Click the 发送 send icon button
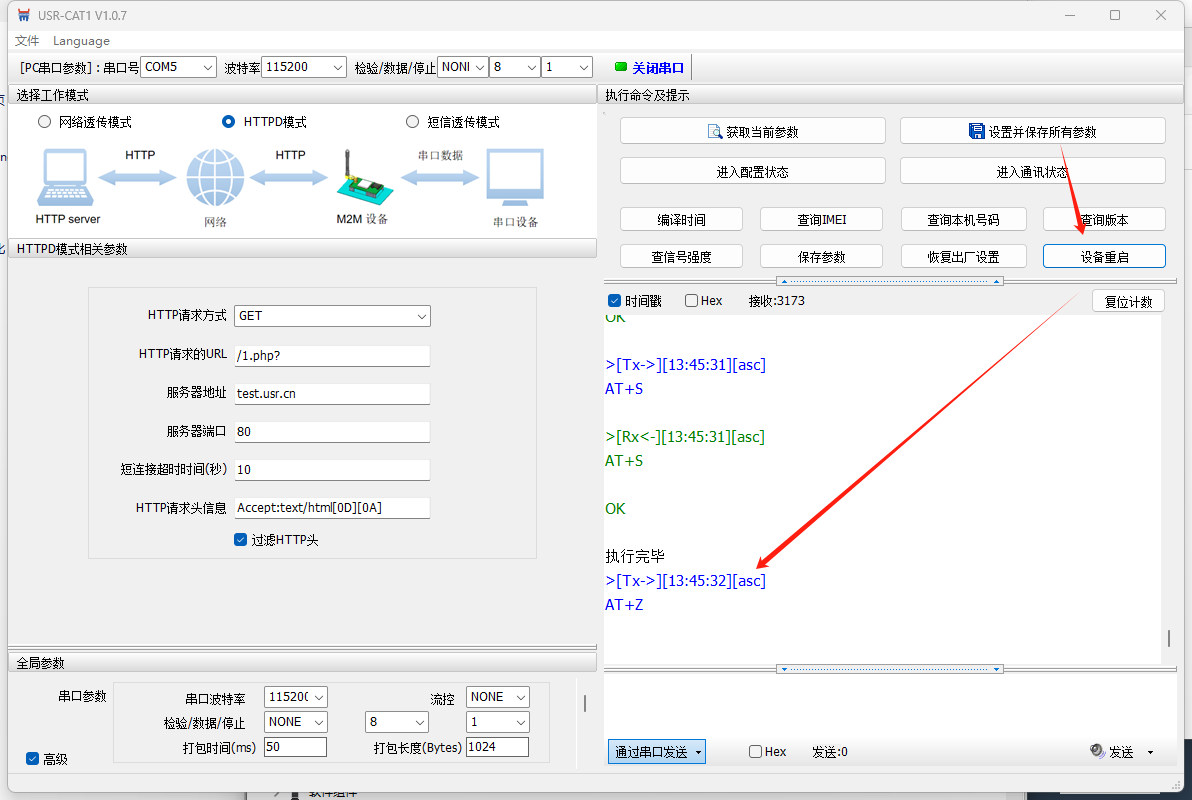Screen dimensions: 1192x800 pos(1112,752)
